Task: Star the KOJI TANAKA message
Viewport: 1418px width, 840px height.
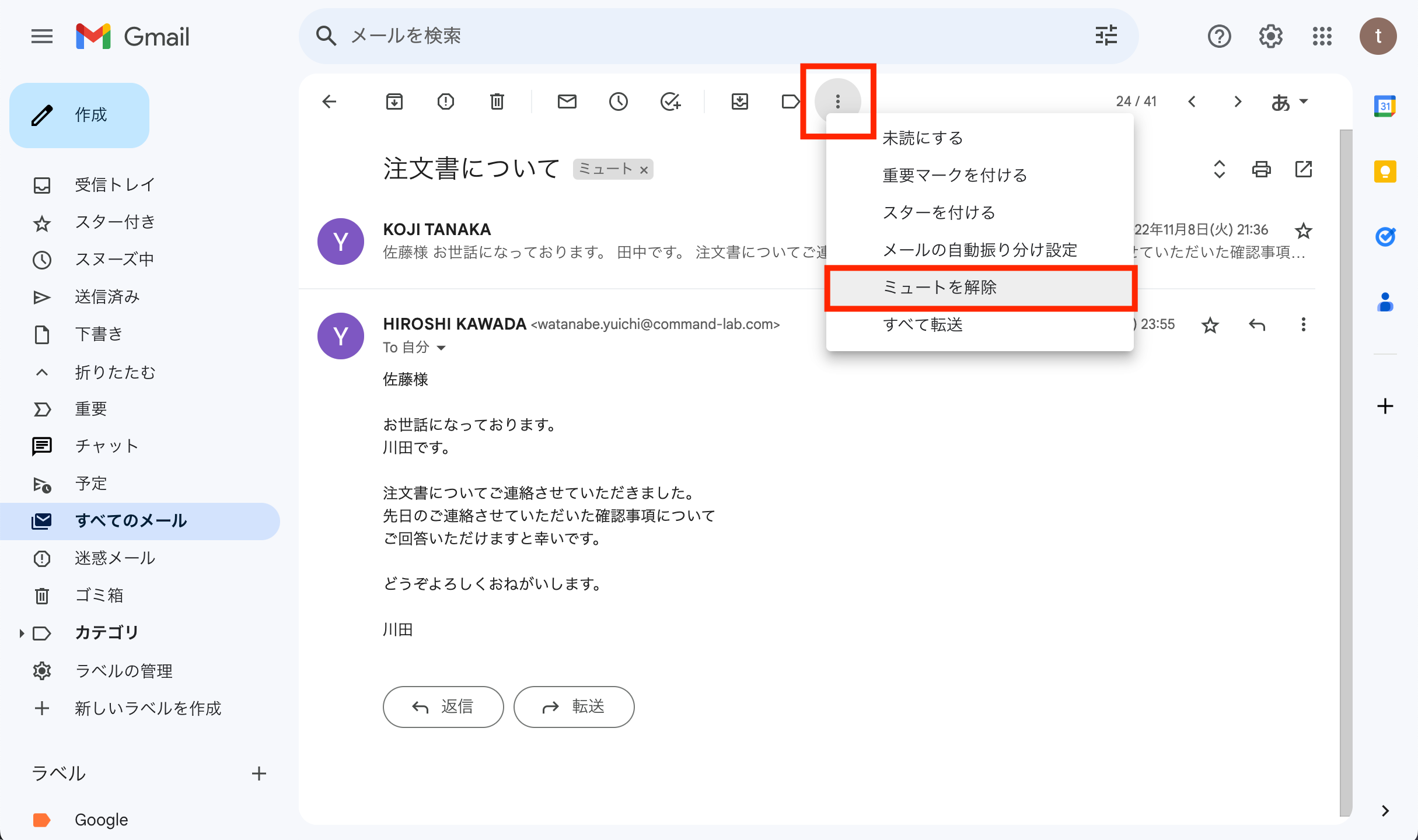Action: pos(1303,231)
